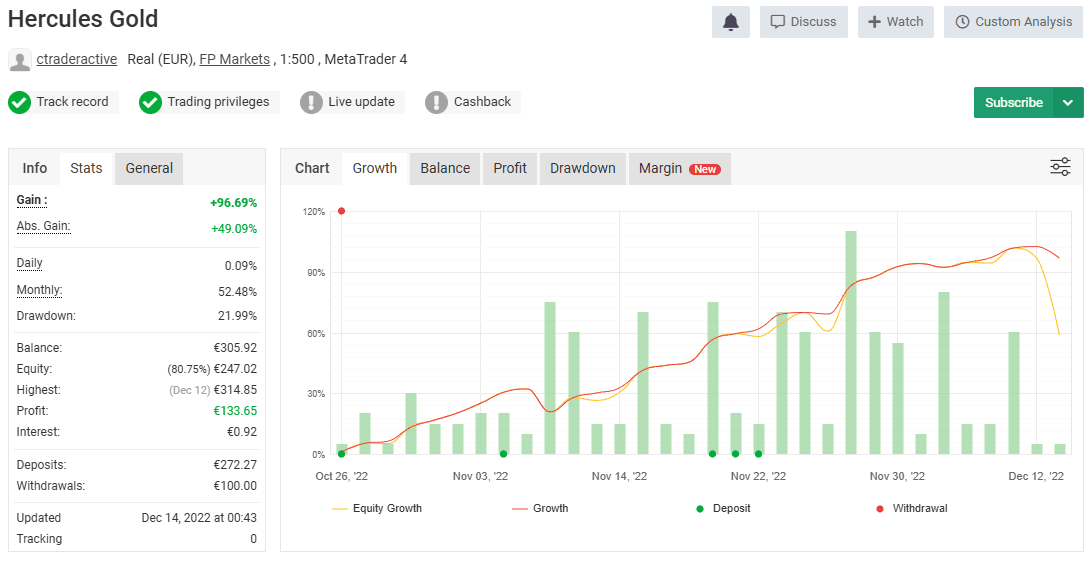Expand the Subscribe dropdown arrow
The height and width of the screenshot is (561, 1092).
coord(1068,102)
